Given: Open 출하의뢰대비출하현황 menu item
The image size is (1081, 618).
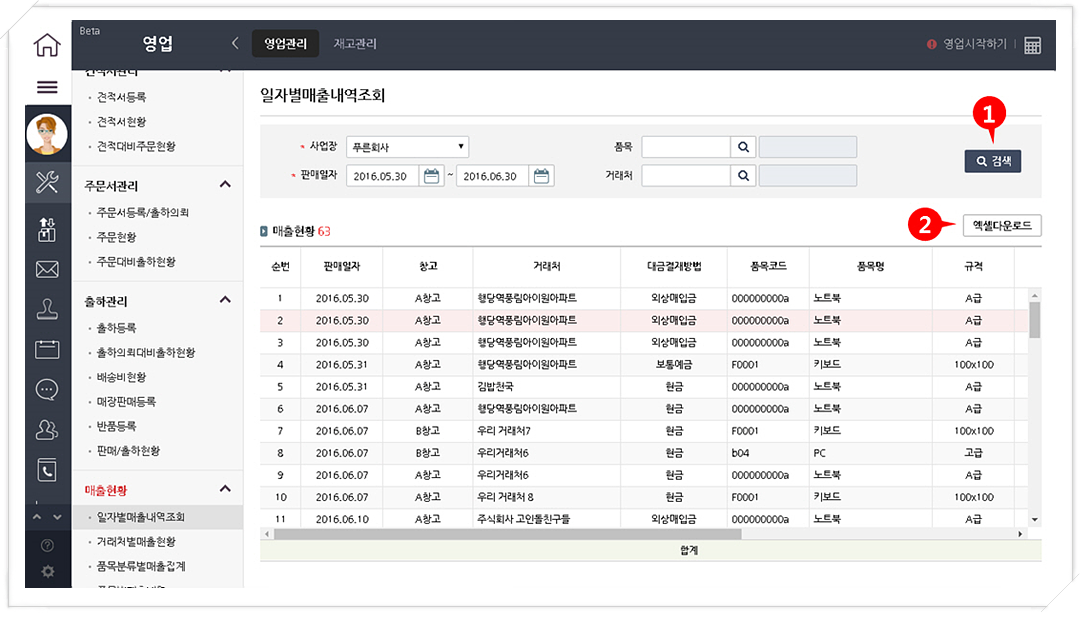Looking at the screenshot, I should [145, 352].
